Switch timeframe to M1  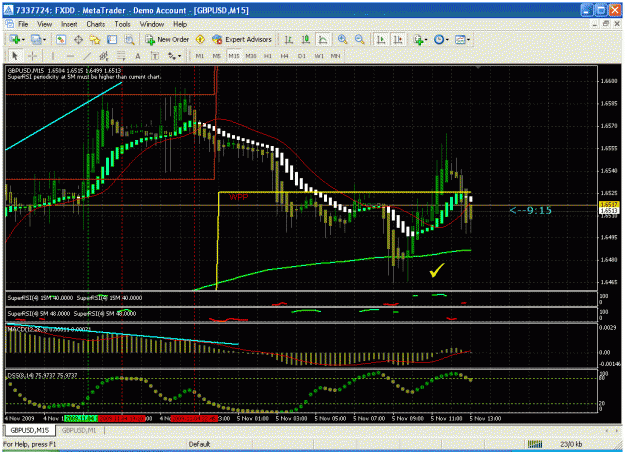200,56
